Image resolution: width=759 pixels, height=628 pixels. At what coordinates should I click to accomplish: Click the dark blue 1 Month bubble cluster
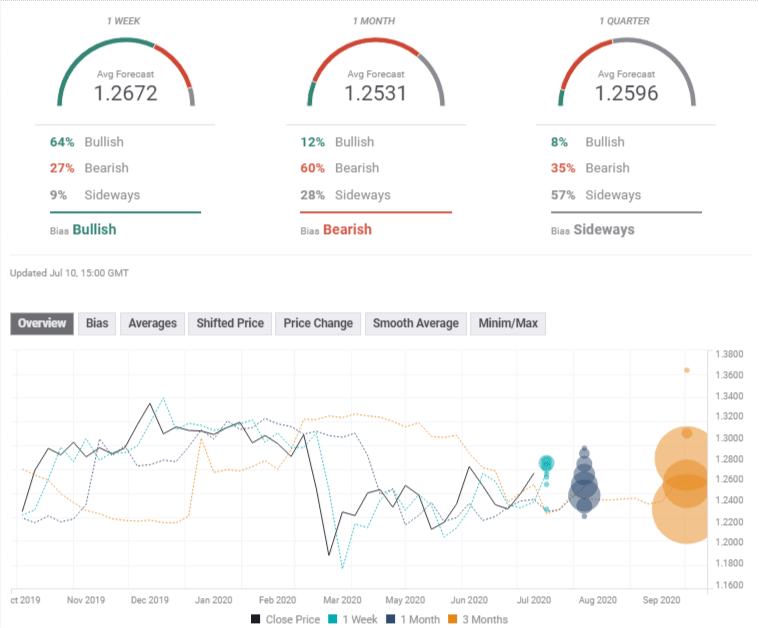pos(584,487)
